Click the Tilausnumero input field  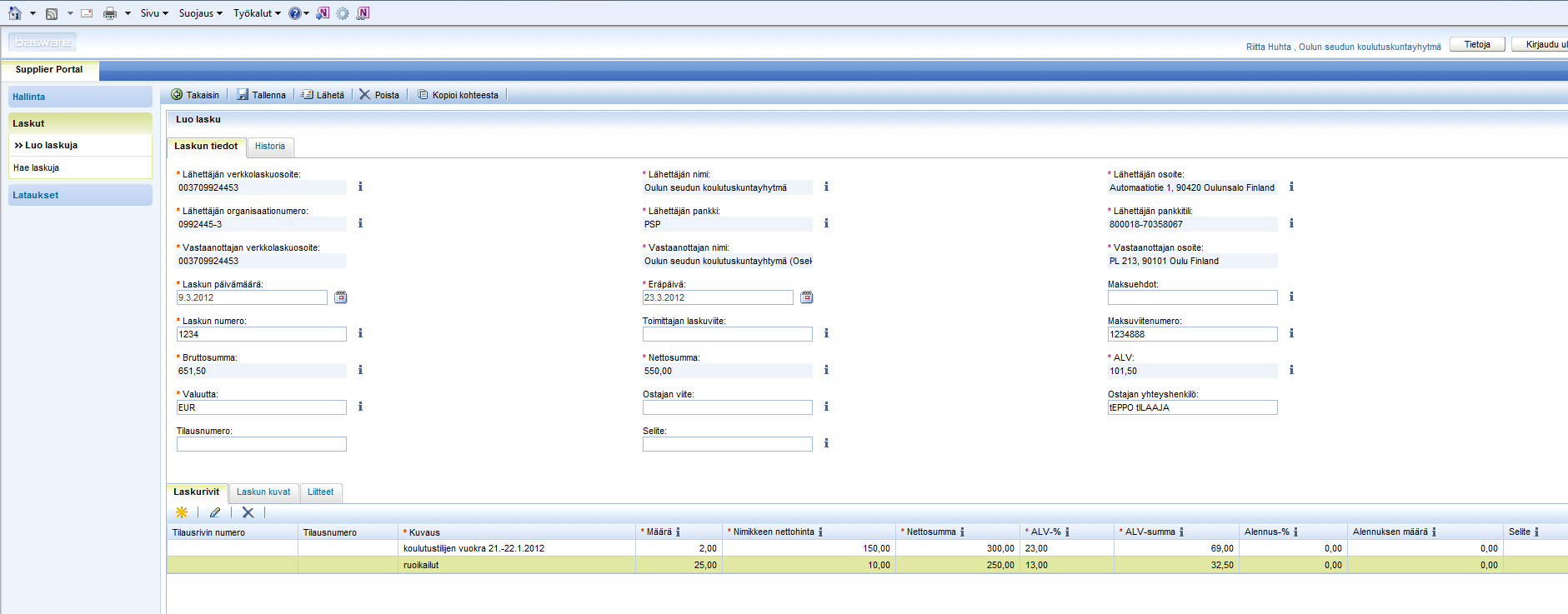click(x=262, y=444)
